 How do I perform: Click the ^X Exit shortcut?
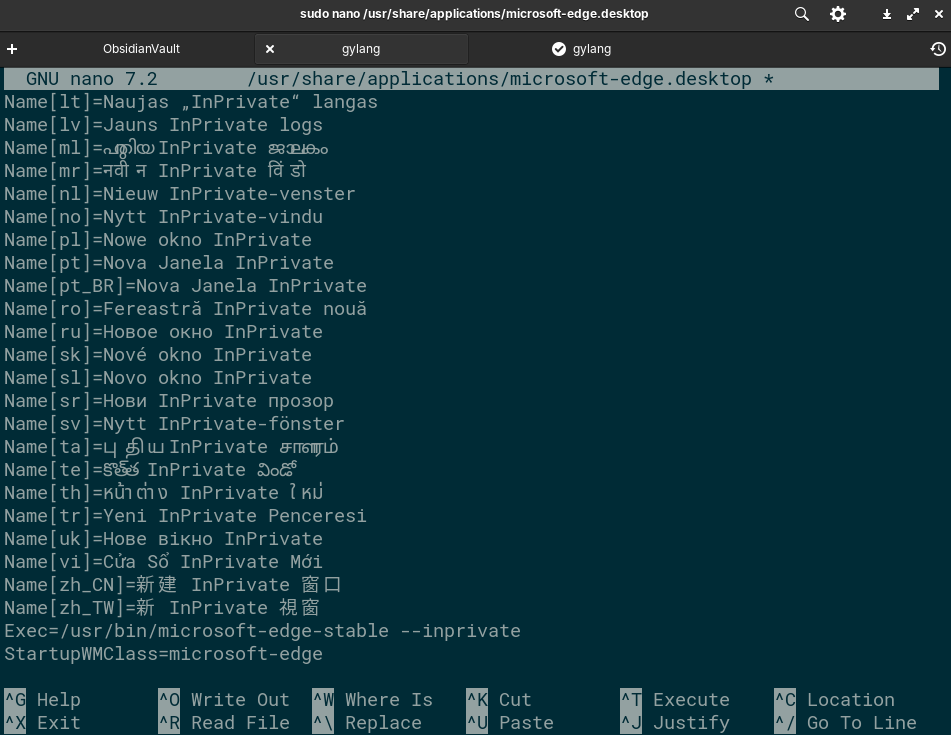click(x=42, y=723)
